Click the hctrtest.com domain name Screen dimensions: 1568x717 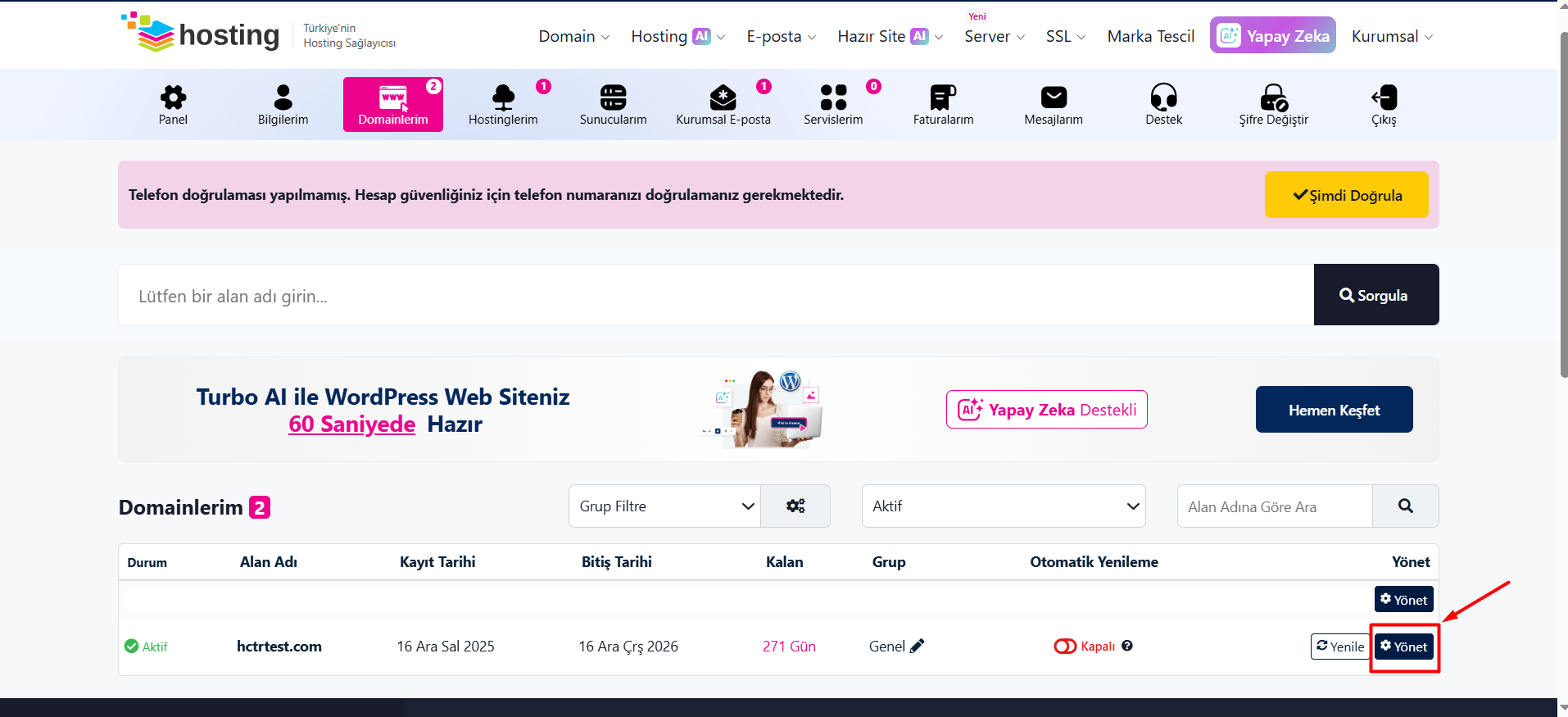tap(279, 646)
